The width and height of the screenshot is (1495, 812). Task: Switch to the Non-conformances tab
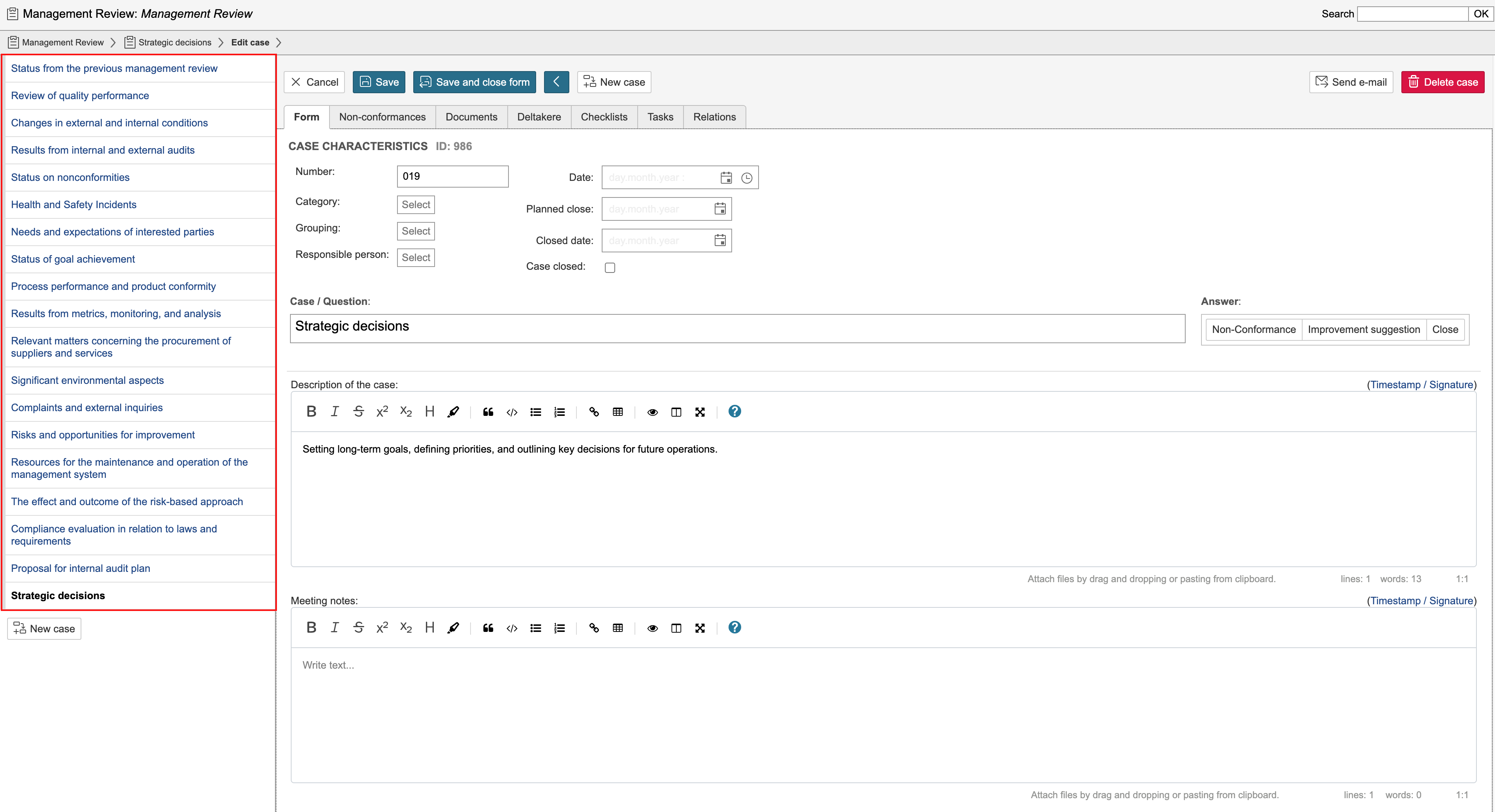pos(382,117)
